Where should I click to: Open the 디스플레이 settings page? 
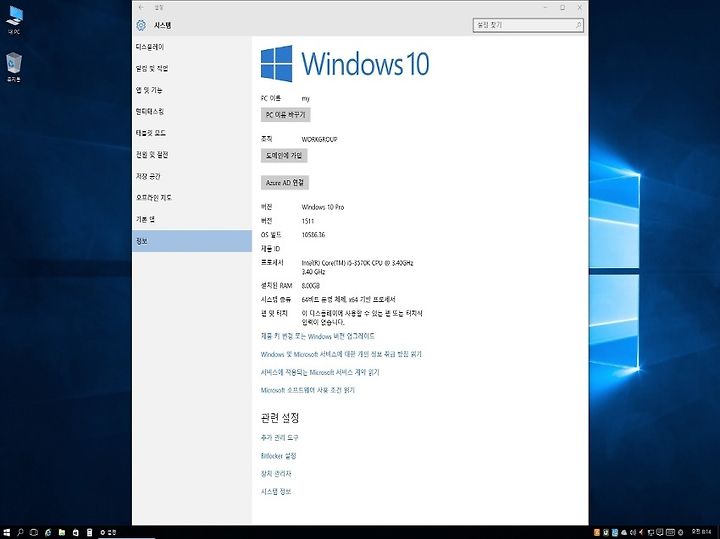[191, 47]
